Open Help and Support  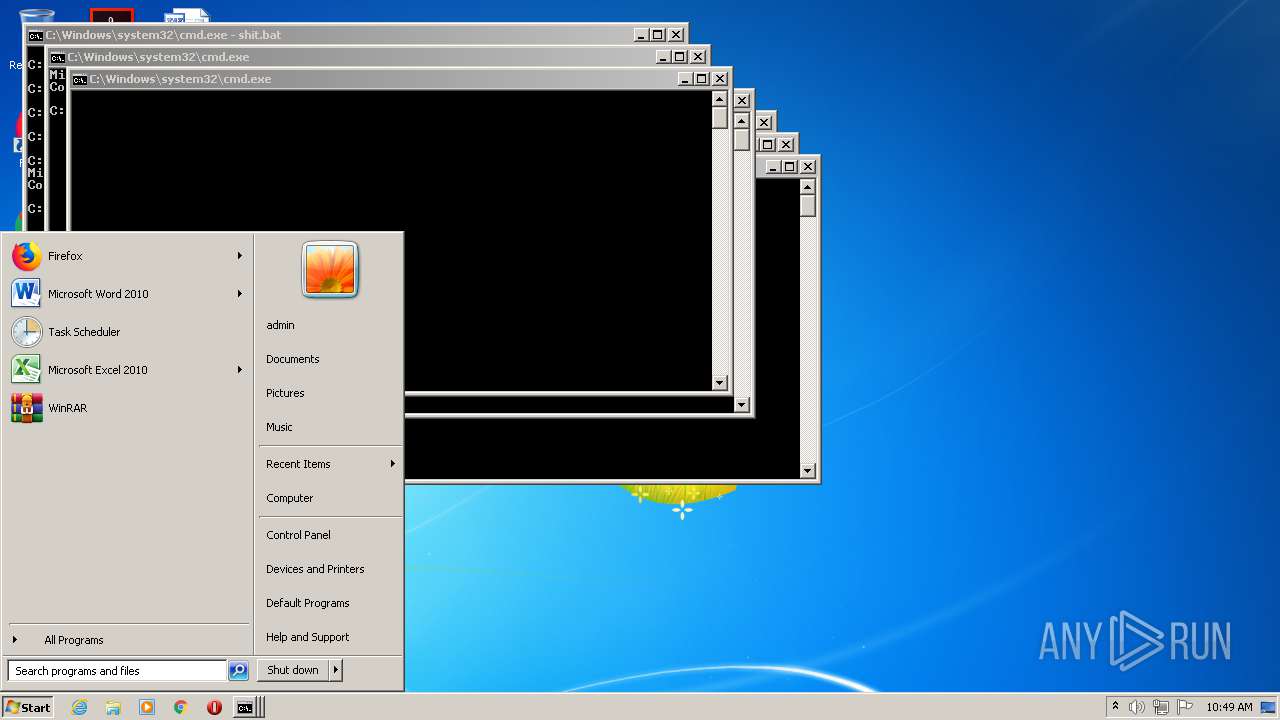[307, 637]
